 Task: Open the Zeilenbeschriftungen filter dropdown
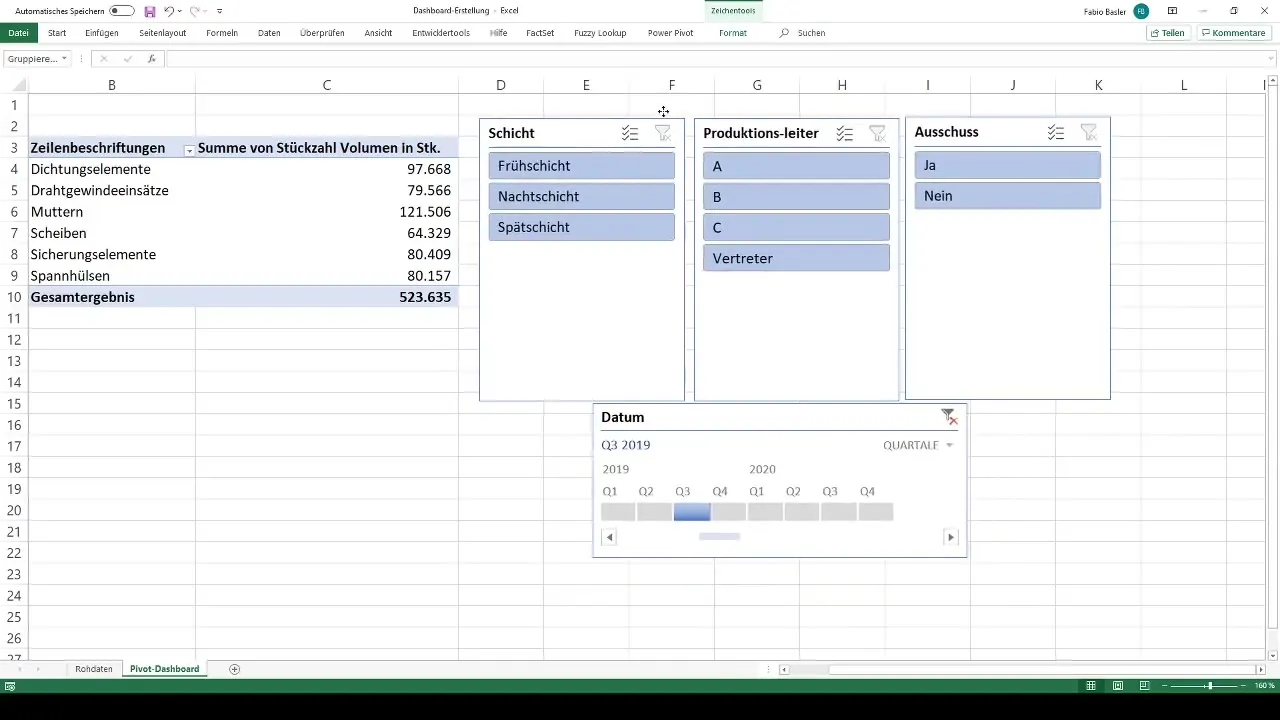pyautogui.click(x=188, y=149)
